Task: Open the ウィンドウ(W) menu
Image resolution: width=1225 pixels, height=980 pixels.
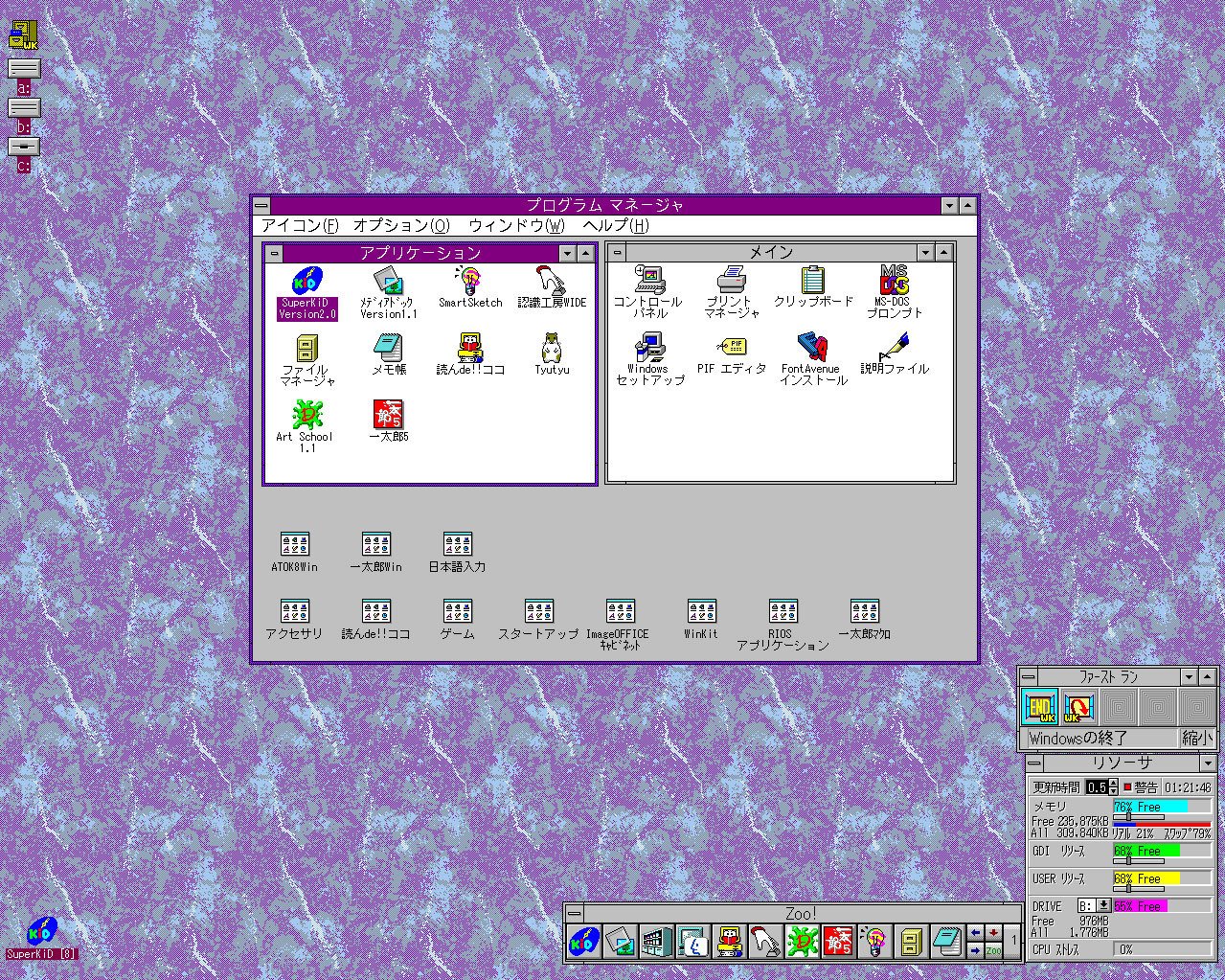Action: 516,226
